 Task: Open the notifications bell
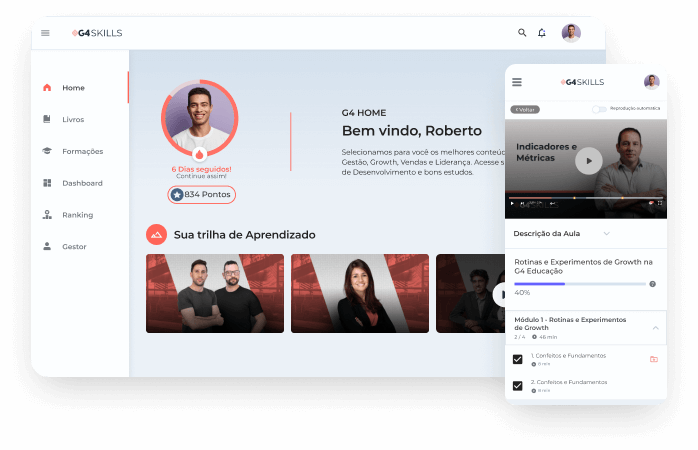(x=542, y=33)
